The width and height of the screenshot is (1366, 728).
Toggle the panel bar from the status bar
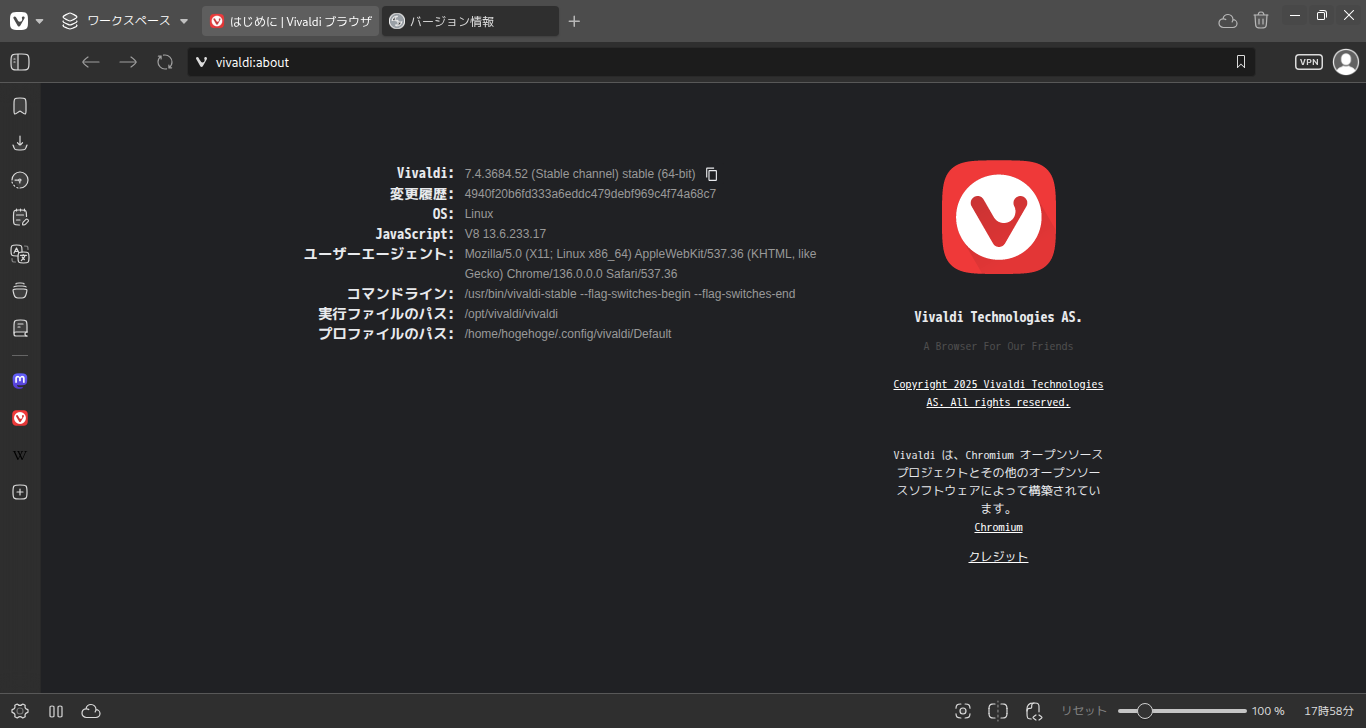tap(56, 711)
